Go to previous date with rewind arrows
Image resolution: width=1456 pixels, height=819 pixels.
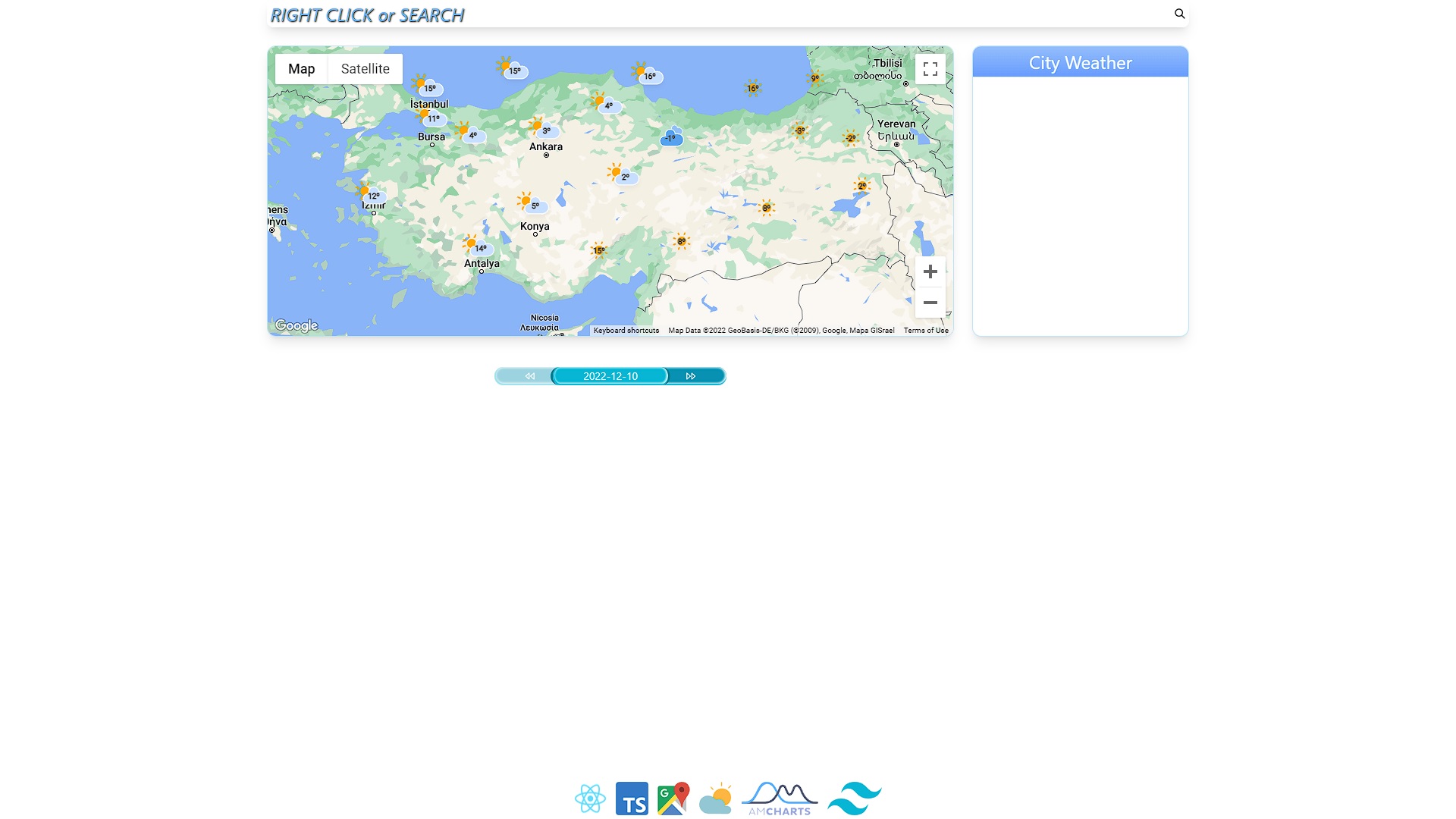point(529,376)
